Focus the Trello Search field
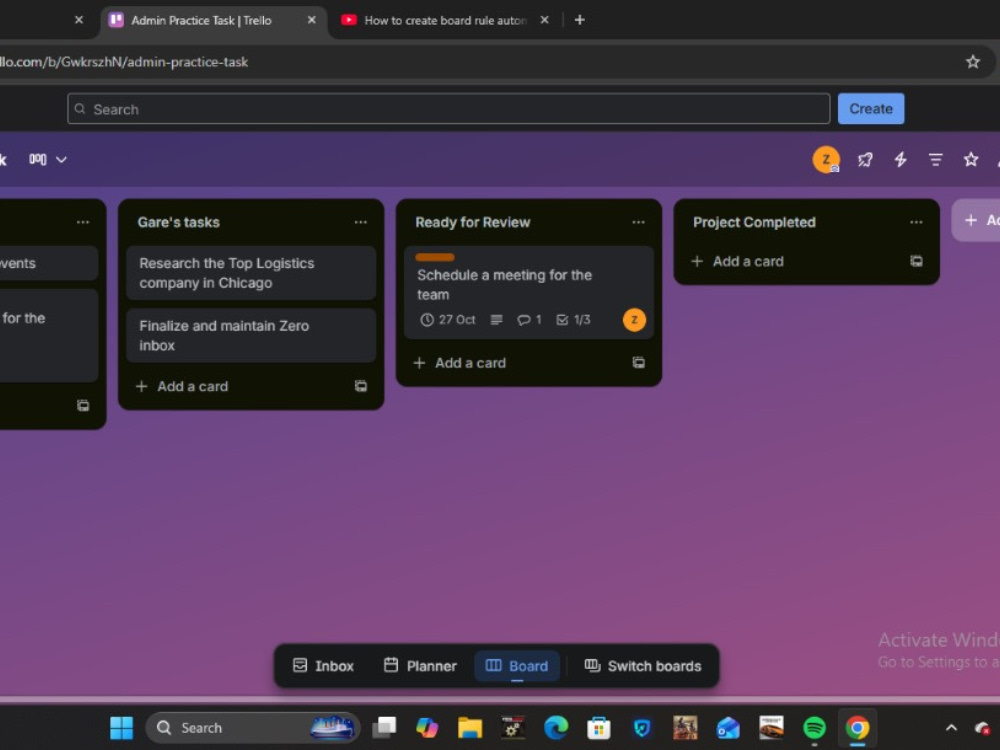Image resolution: width=1000 pixels, height=750 pixels. pyautogui.click(x=448, y=109)
